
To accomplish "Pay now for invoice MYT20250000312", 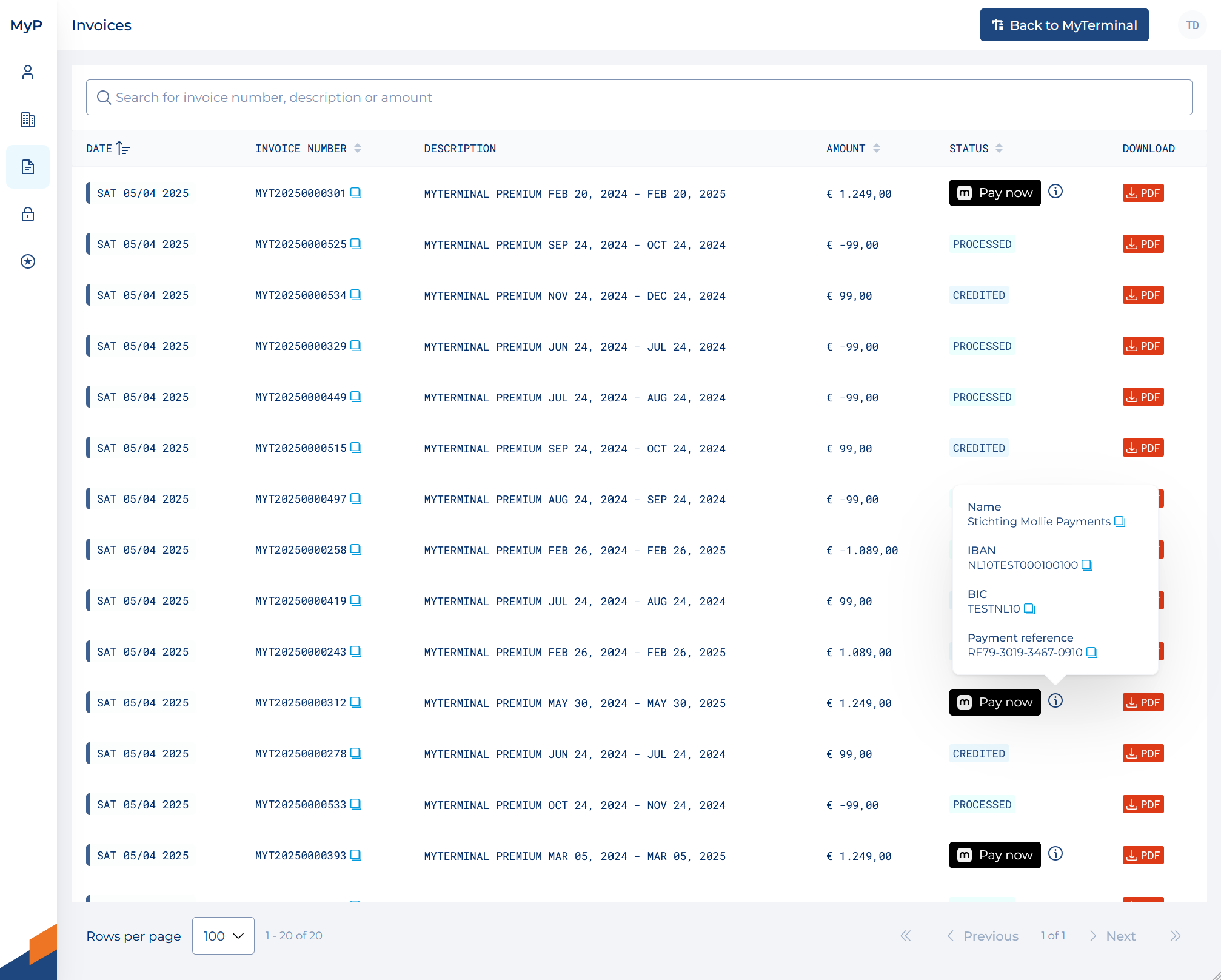I will click(x=995, y=702).
